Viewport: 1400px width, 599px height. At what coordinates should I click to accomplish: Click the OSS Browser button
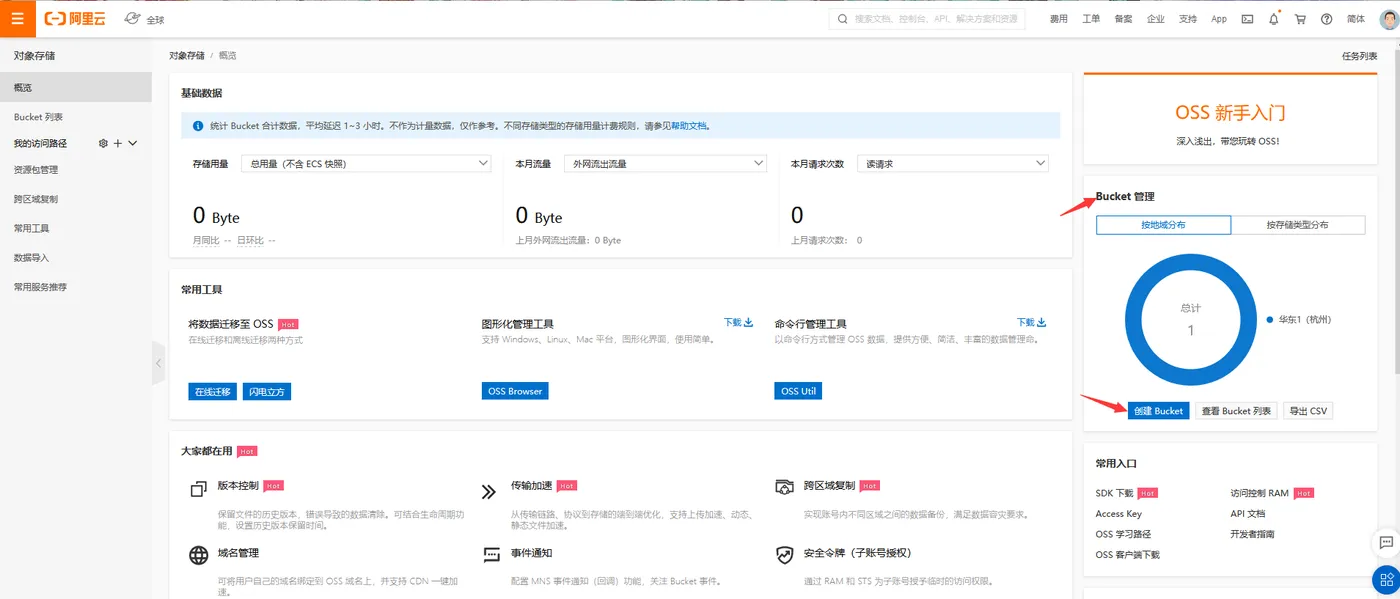[515, 391]
